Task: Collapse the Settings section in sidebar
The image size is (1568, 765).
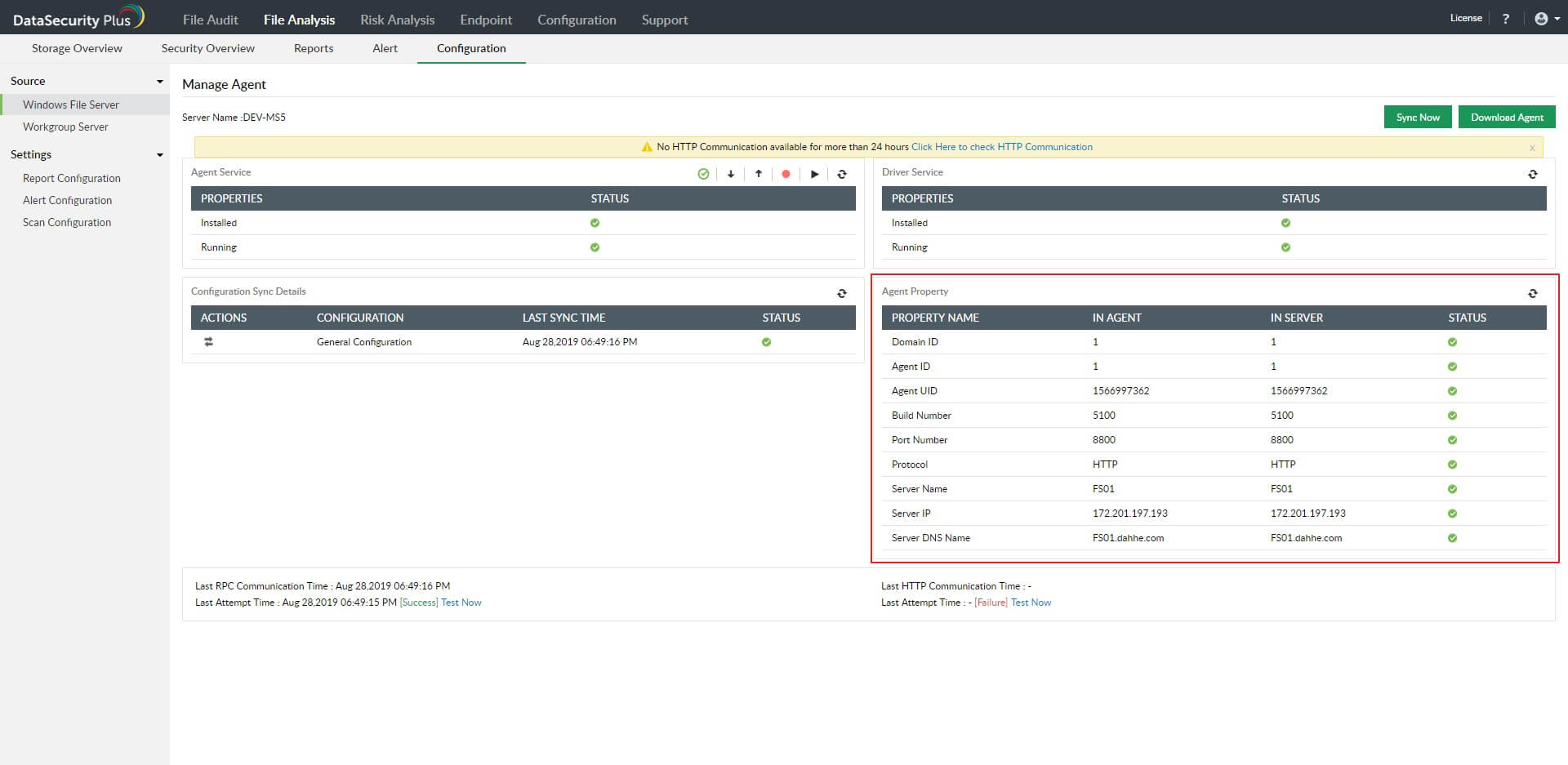Action: pos(160,155)
